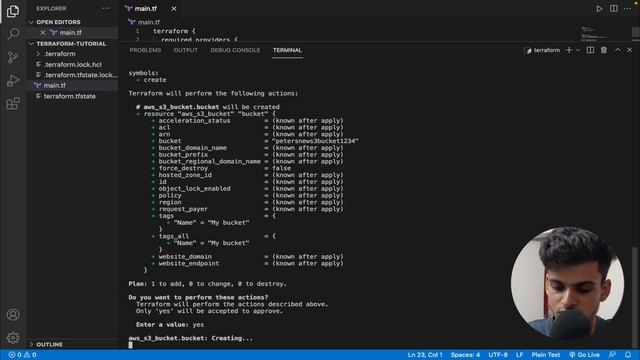Viewport: 640px width, 360px height.
Task: Add a new terminal with plus icon
Action: tap(569, 50)
